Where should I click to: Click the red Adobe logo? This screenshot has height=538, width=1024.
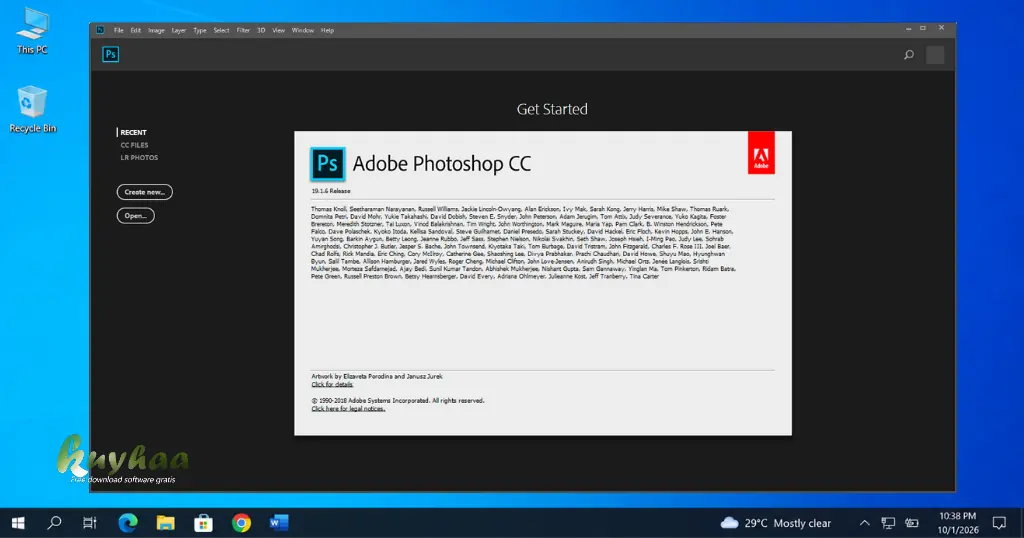(761, 153)
